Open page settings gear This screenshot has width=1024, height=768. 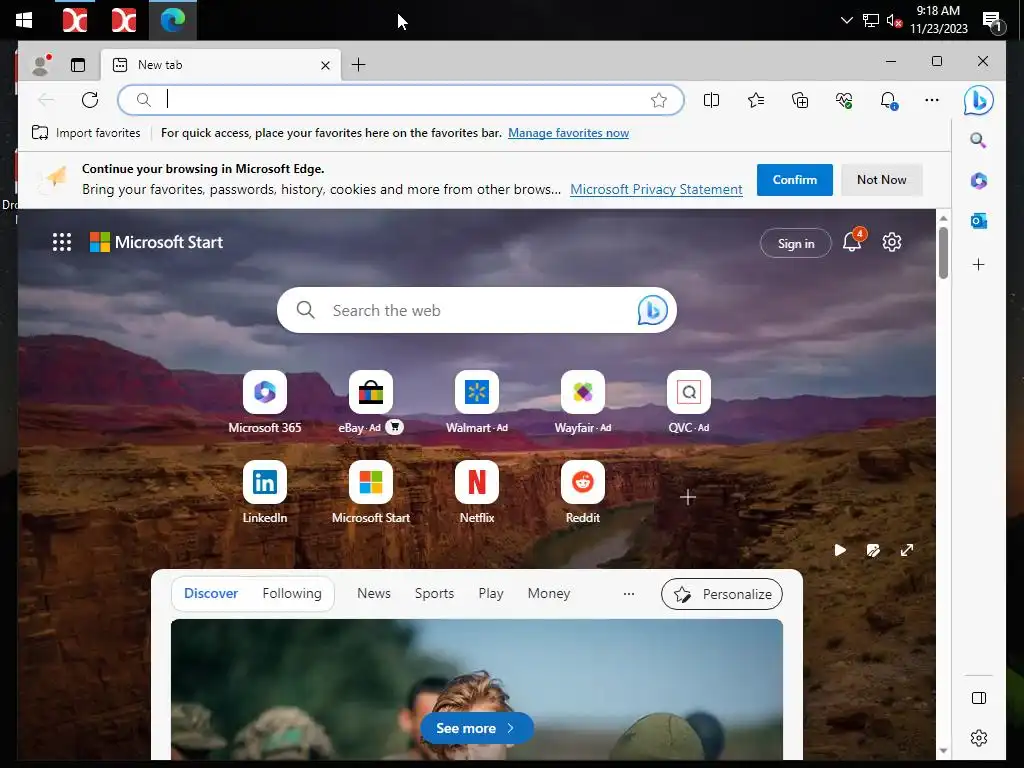(891, 242)
